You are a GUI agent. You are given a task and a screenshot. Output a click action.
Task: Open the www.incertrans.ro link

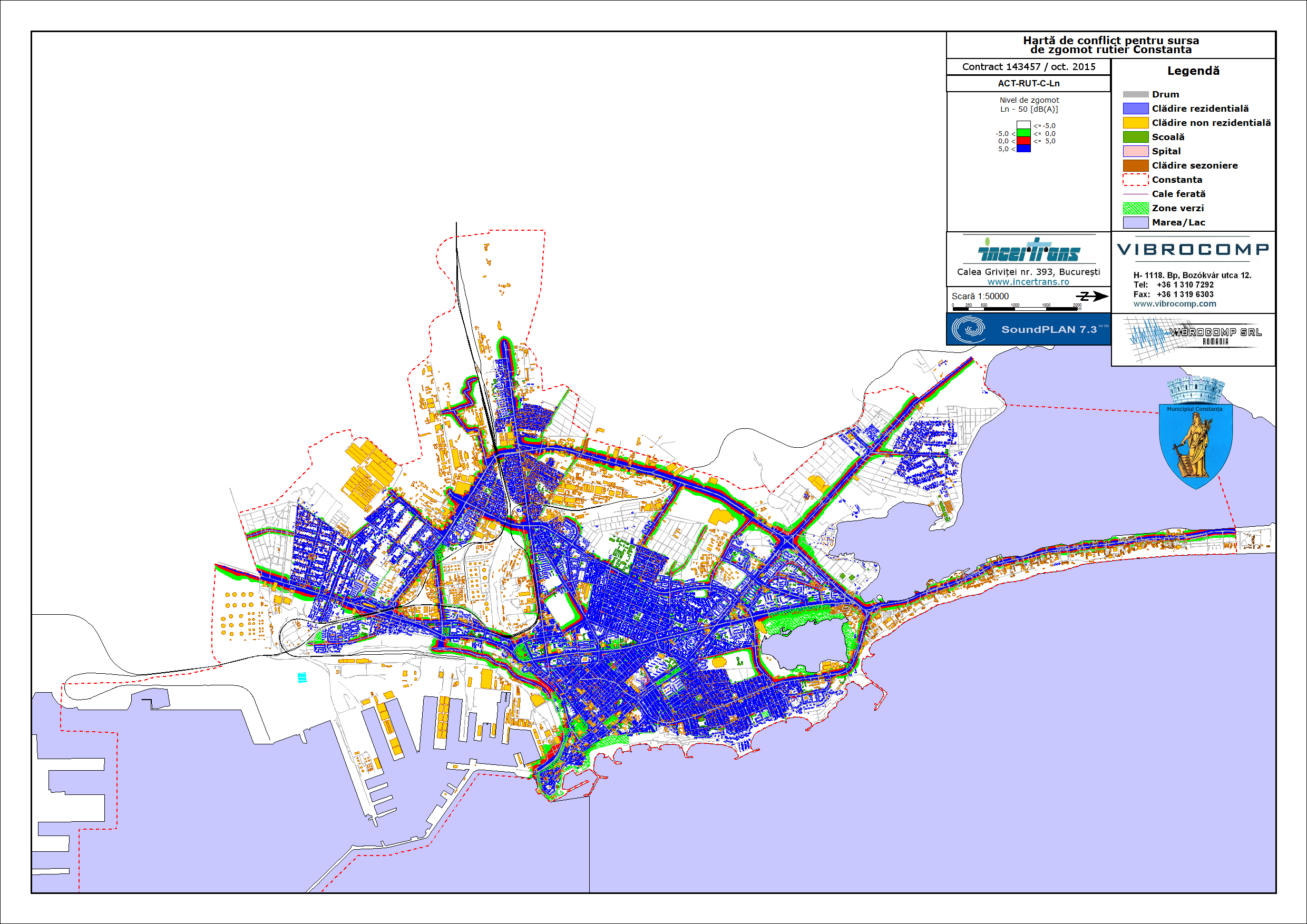point(1028,282)
